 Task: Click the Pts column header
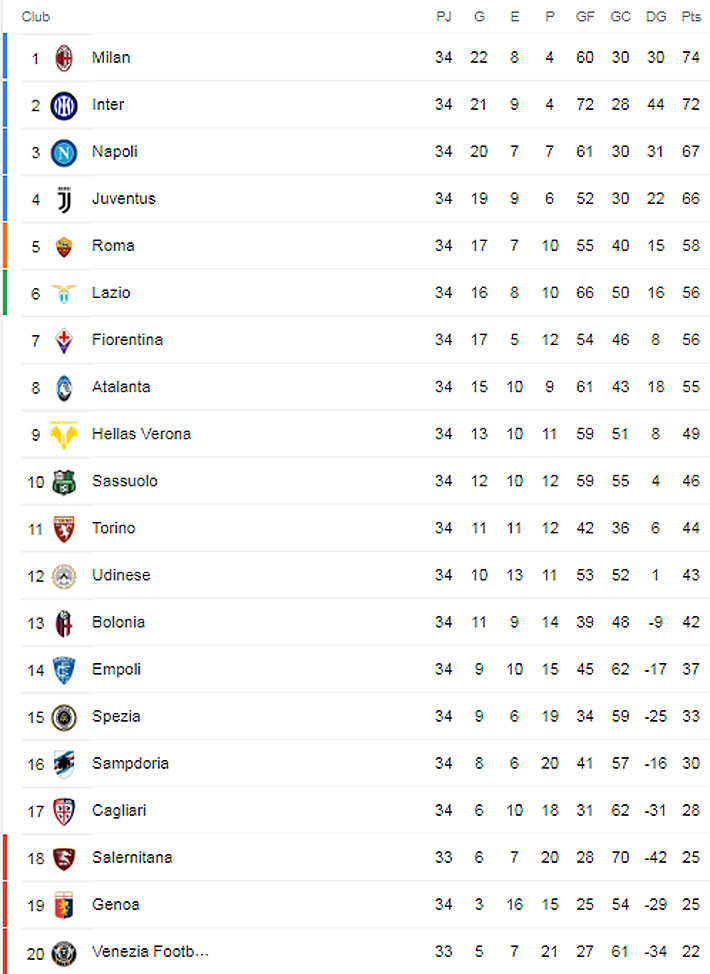[x=691, y=17]
